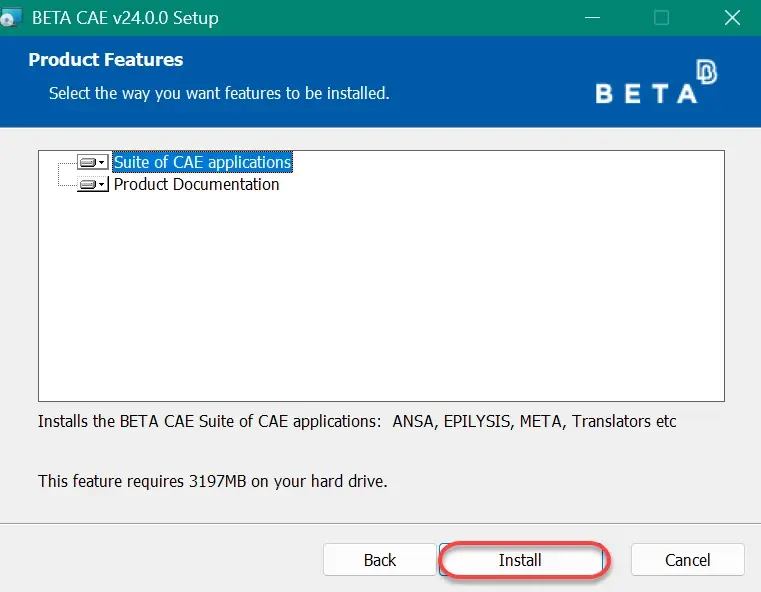Screen dimensions: 761x592
Task: Click the description mentioning ANSA, EPILYSIS, META
Action: click(x=357, y=421)
